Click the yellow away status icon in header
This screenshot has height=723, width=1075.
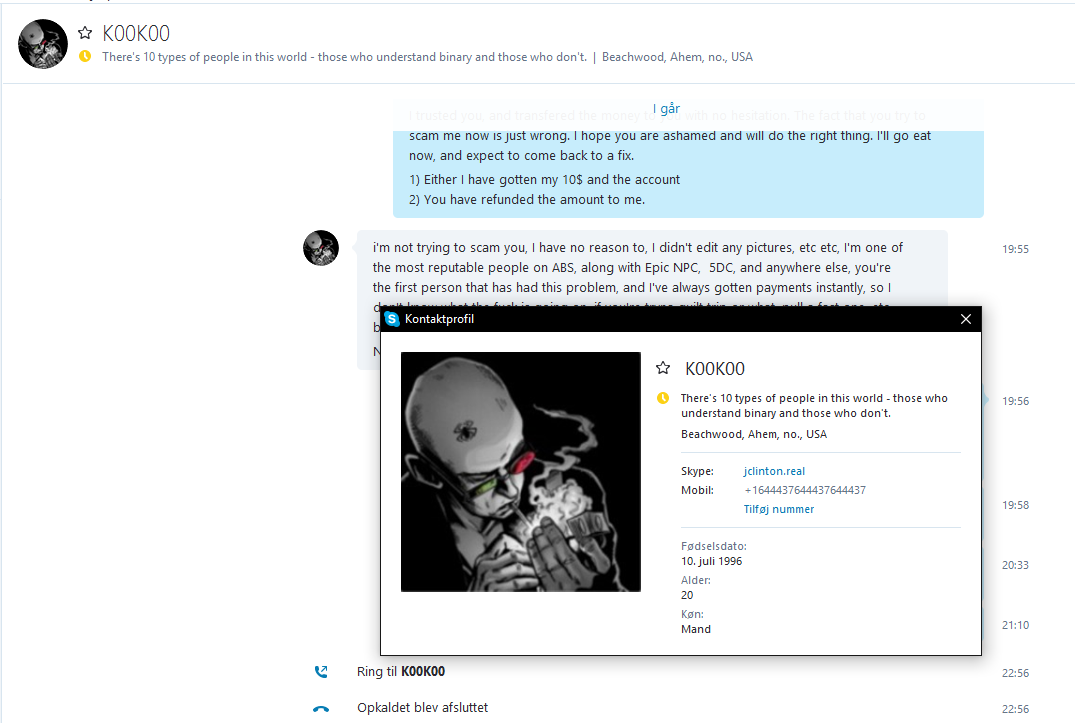(x=85, y=56)
